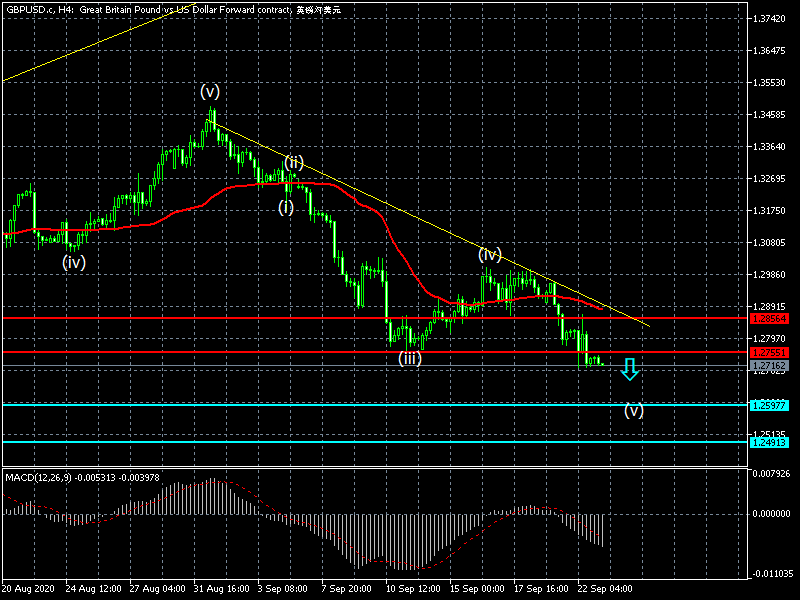Screen dimensions: 800x600
Task: Click the cyan down arrow on the chart
Action: point(629,369)
